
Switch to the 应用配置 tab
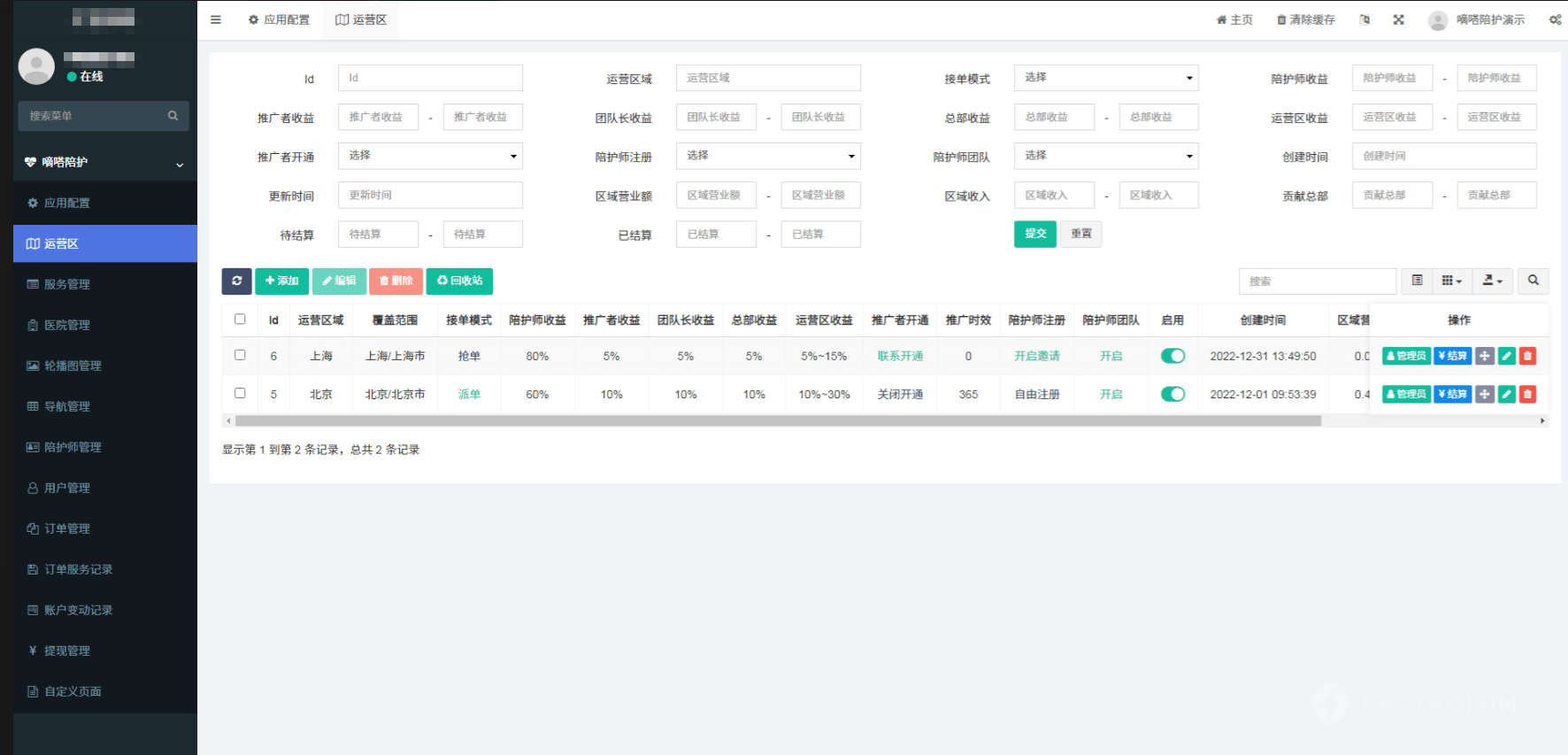(279, 19)
